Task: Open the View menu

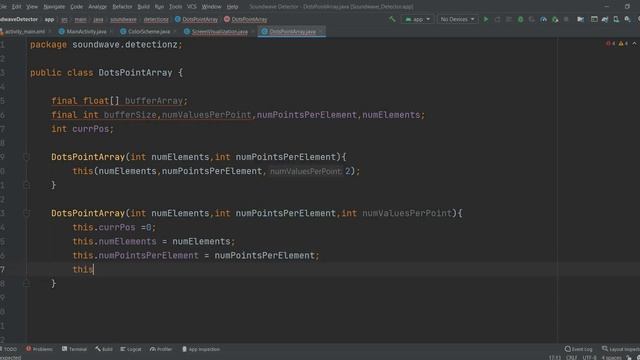Action: pyautogui.click(x=32, y=7)
